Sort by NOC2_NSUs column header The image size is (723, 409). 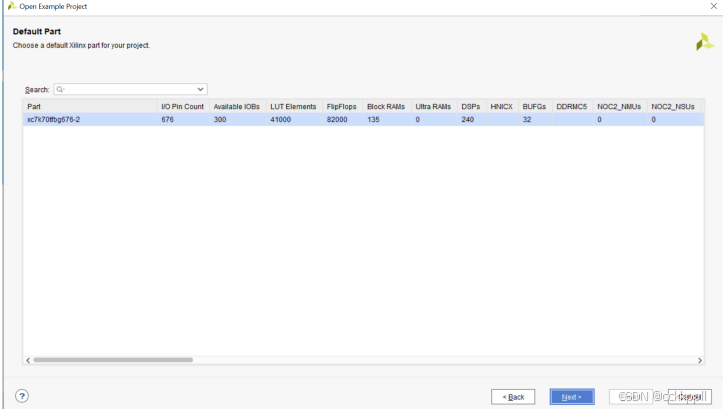tap(673, 107)
